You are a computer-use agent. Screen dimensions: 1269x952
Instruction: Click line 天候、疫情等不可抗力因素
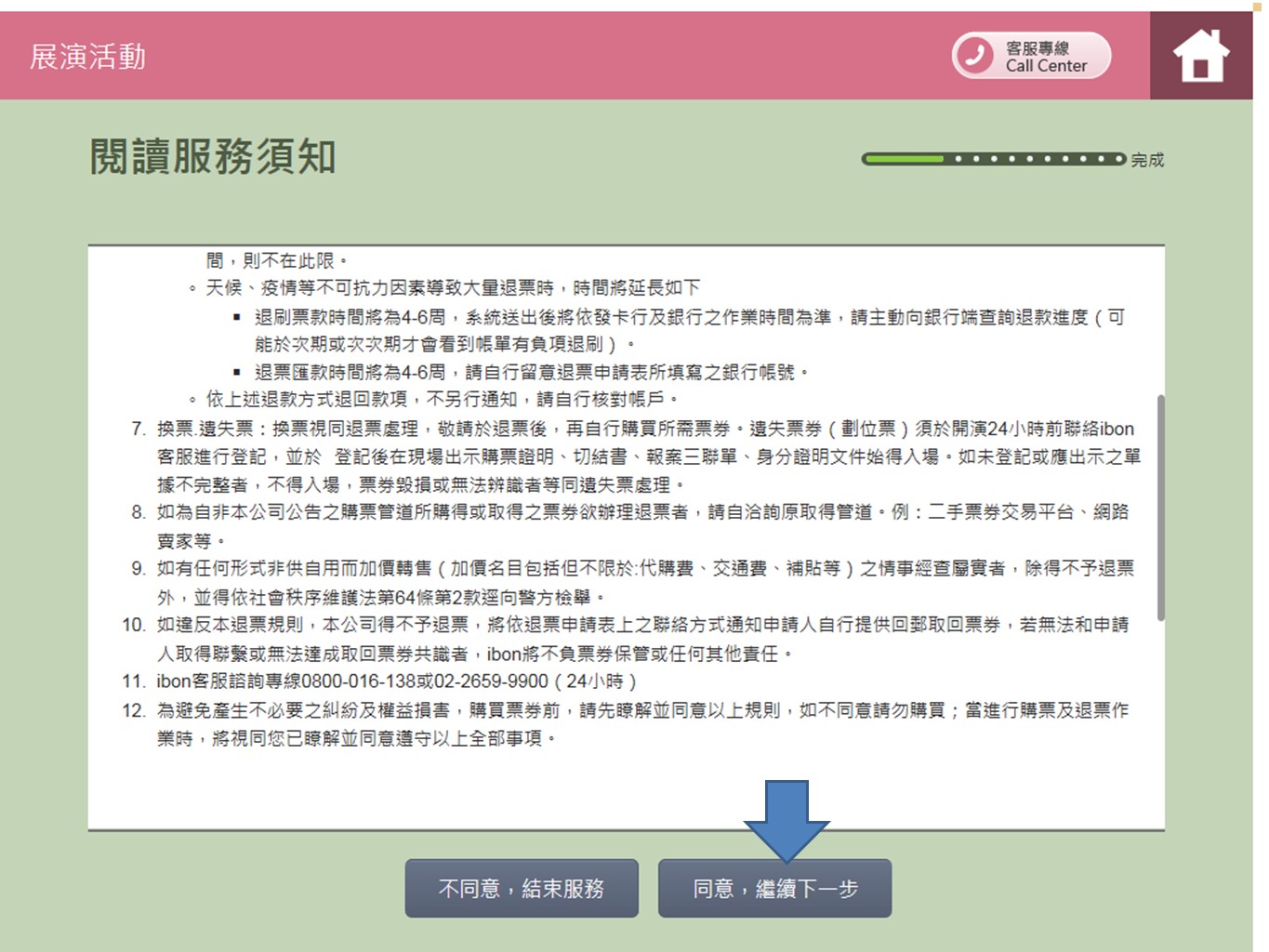click(x=453, y=288)
